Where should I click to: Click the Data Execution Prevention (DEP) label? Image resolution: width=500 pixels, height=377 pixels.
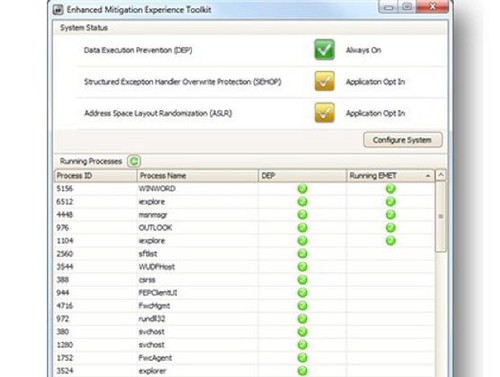pos(138,50)
